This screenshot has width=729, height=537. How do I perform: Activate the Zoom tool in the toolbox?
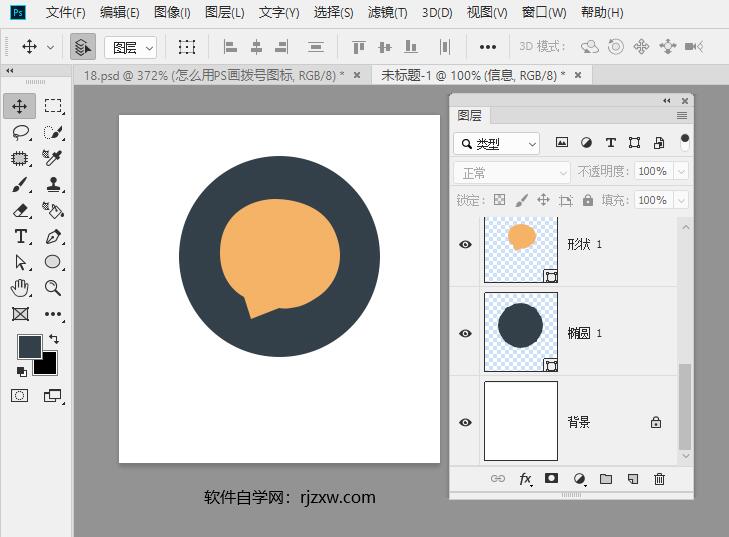click(x=53, y=288)
